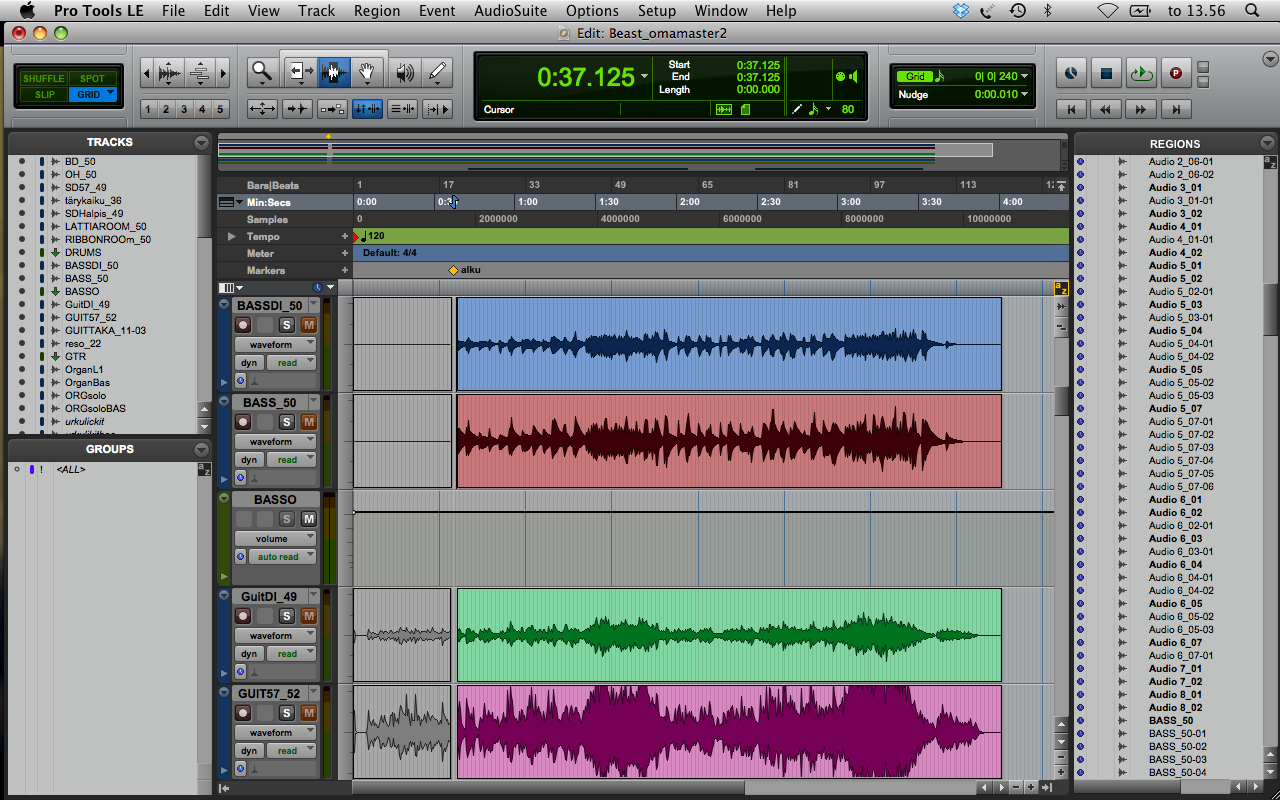Open the Event menu
Viewport: 1280px width, 800px height.
click(437, 11)
